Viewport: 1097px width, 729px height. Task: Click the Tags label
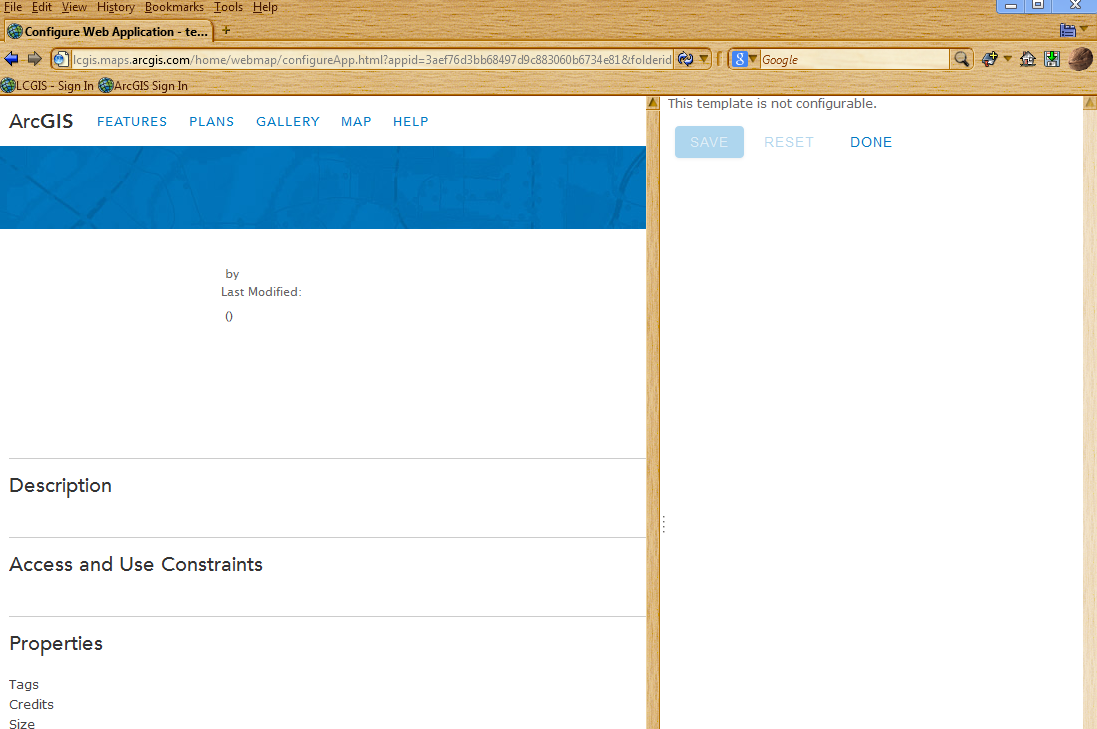(24, 684)
